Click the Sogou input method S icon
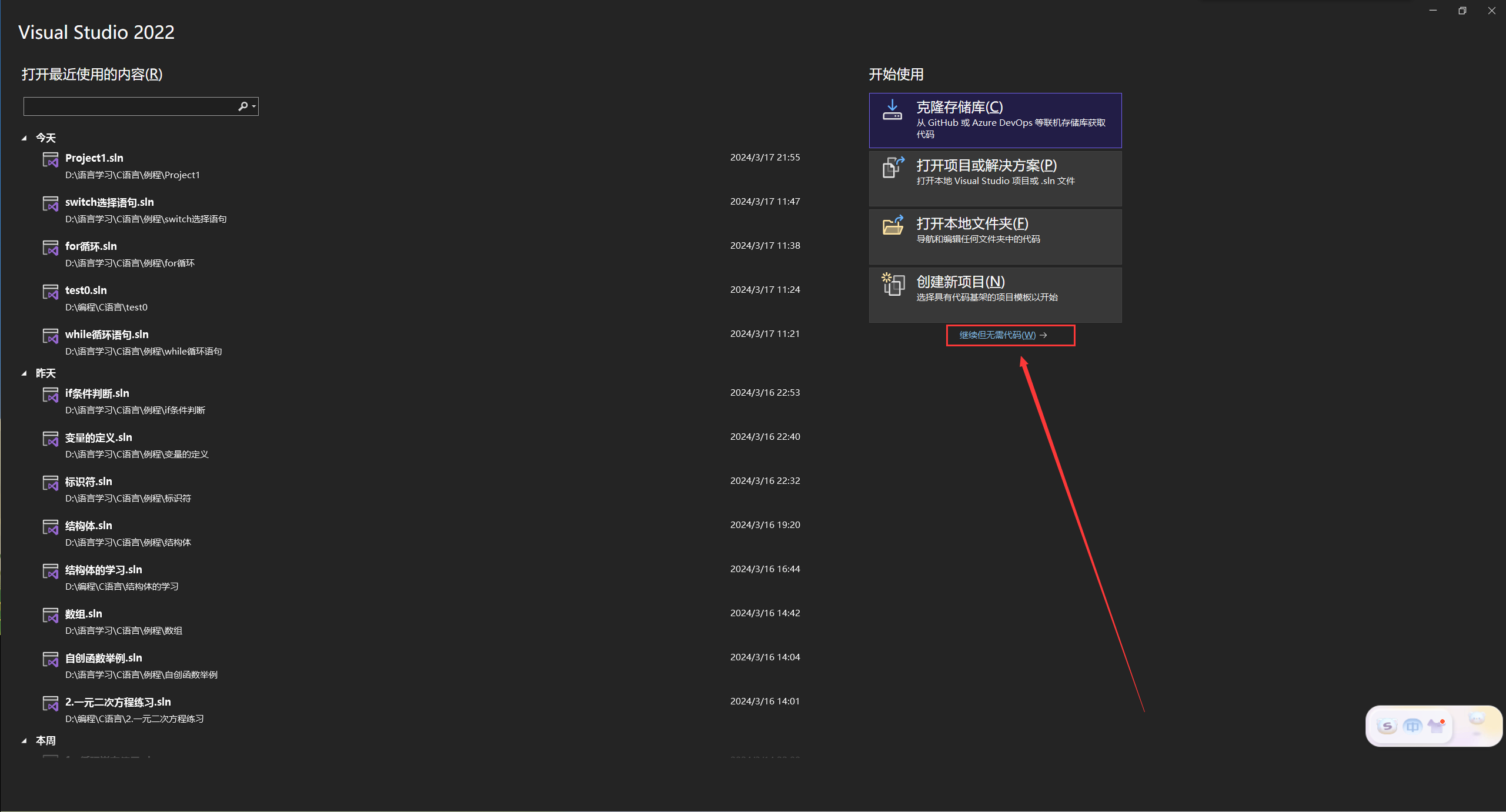 tap(1387, 726)
